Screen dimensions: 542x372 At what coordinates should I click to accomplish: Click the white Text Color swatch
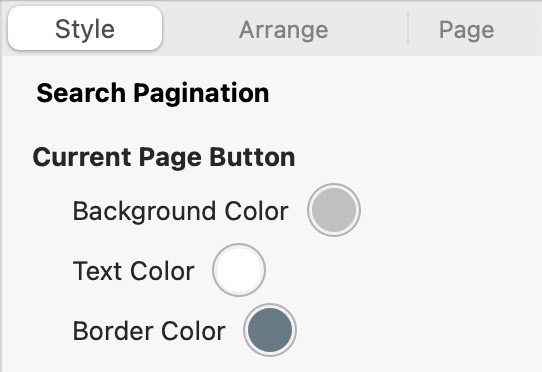[x=239, y=270]
